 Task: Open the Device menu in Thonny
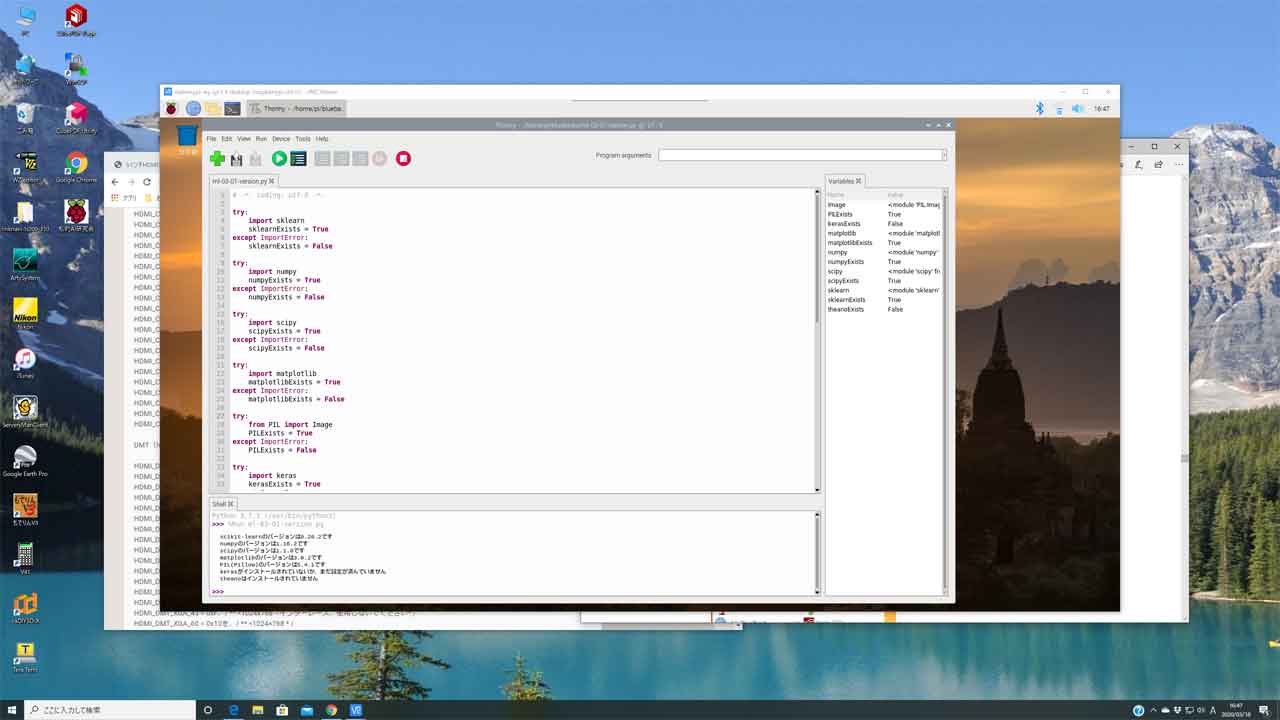tap(281, 139)
